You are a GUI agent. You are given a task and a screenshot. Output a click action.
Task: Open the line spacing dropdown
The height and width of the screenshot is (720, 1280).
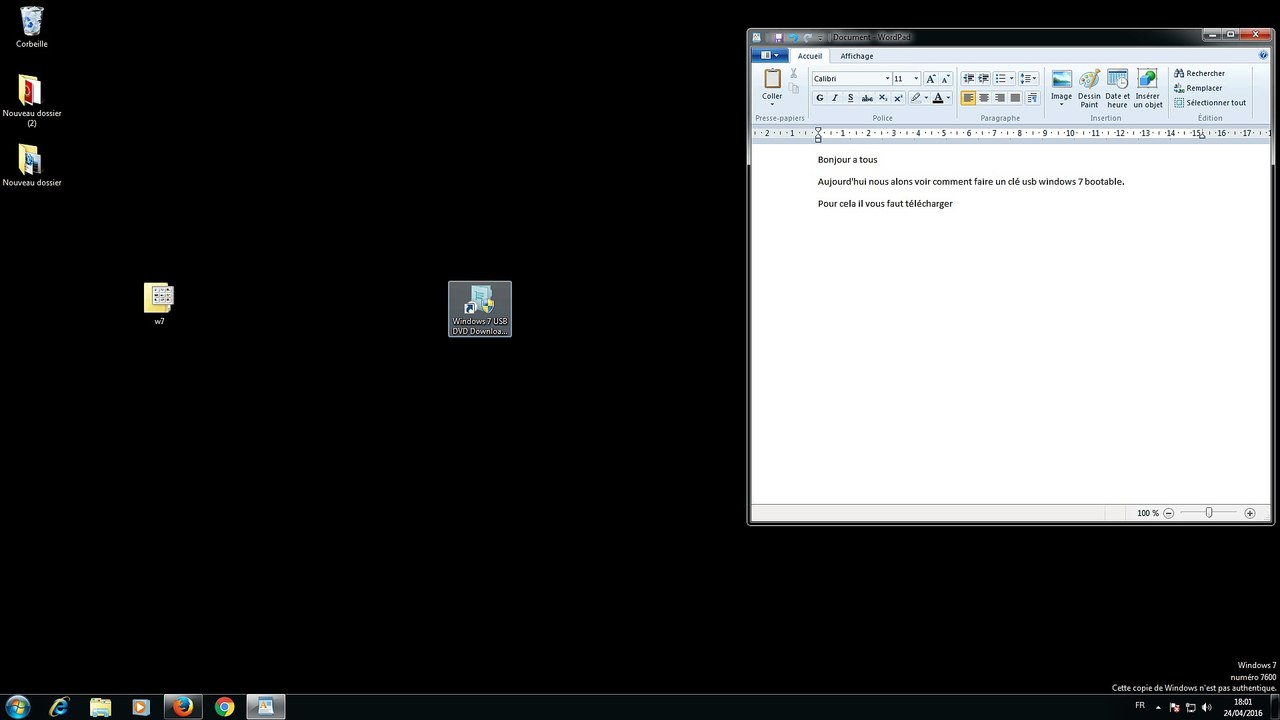[x=1028, y=78]
